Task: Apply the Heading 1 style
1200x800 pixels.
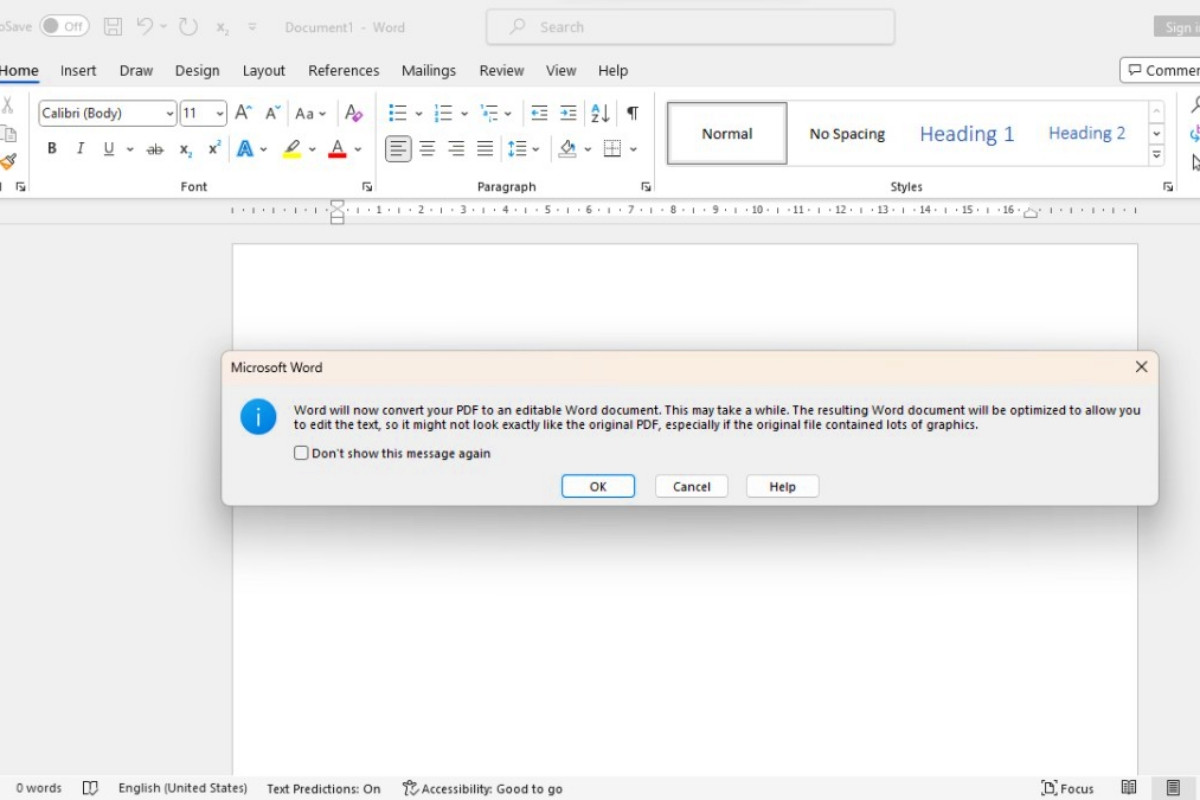Action: tap(967, 133)
